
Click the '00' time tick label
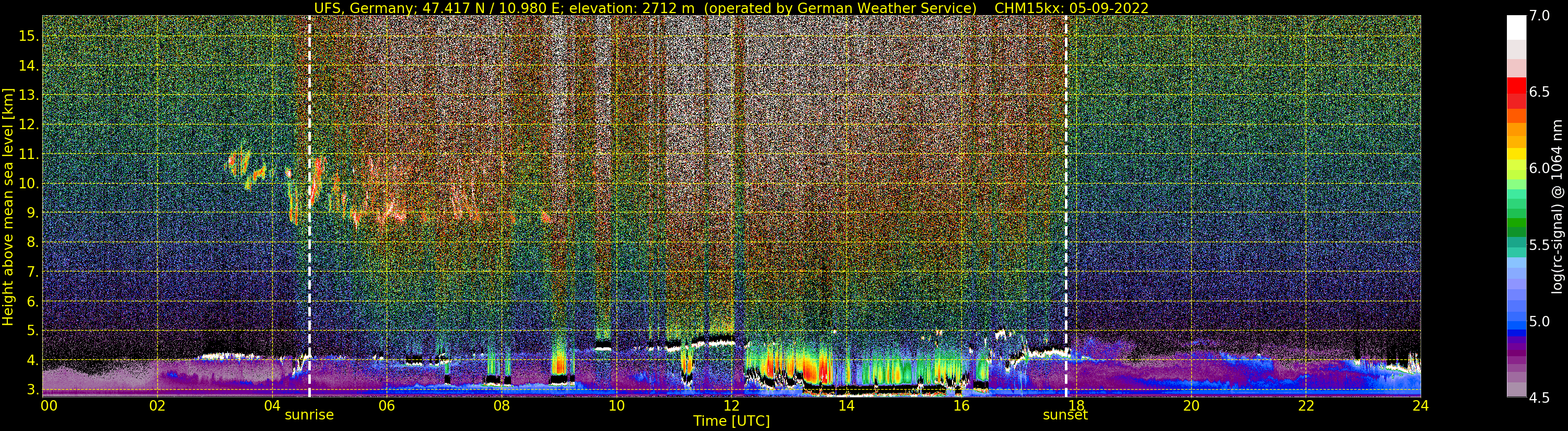tap(49, 405)
